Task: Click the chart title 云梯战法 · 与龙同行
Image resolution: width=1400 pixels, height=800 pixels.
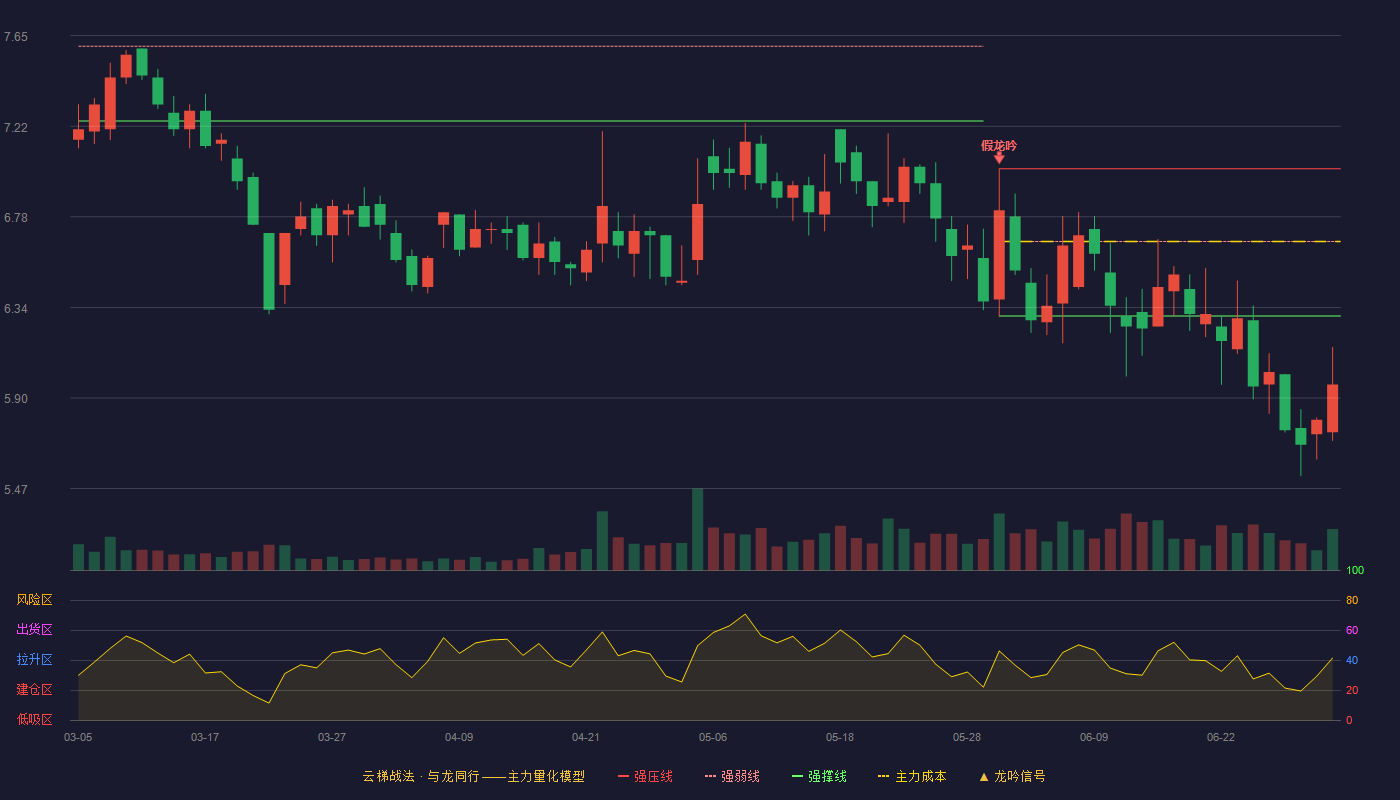Action: pos(420,776)
